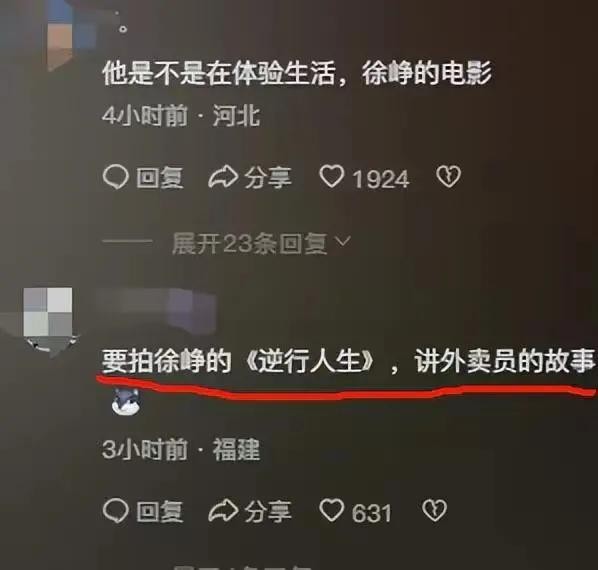Click reply bubble icon on Fujian comment

click(115, 511)
